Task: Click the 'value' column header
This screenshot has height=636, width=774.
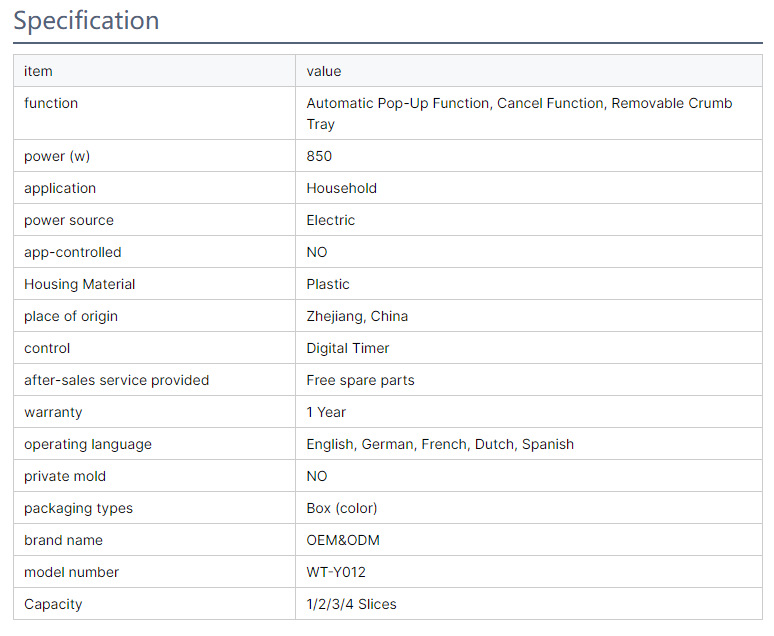Action: pyautogui.click(x=324, y=71)
